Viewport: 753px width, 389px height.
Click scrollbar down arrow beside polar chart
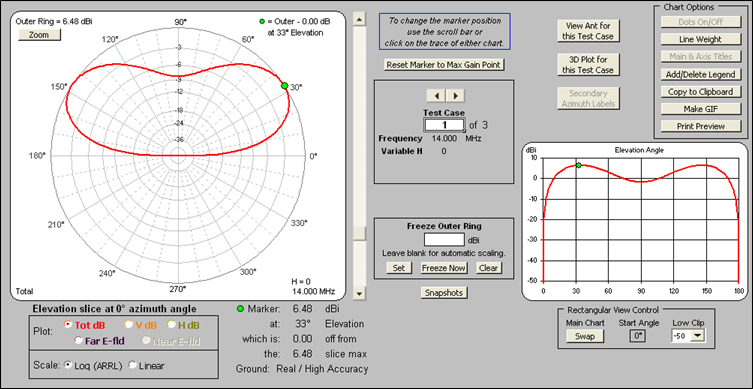pyautogui.click(x=358, y=293)
